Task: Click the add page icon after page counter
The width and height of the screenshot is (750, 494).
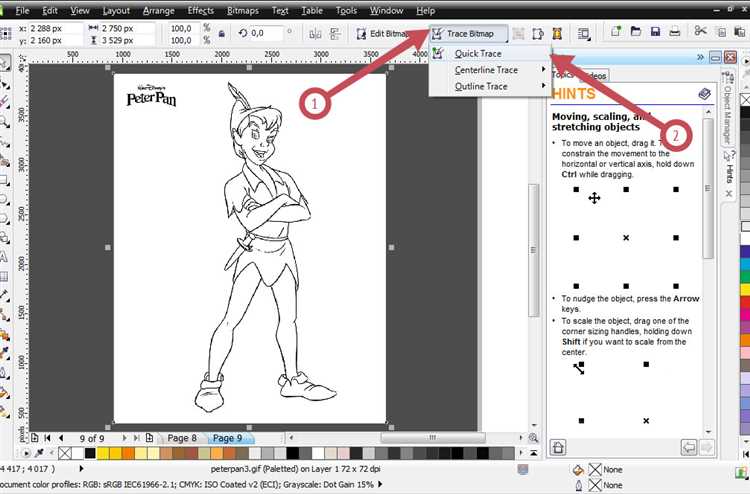Action: tap(149, 438)
